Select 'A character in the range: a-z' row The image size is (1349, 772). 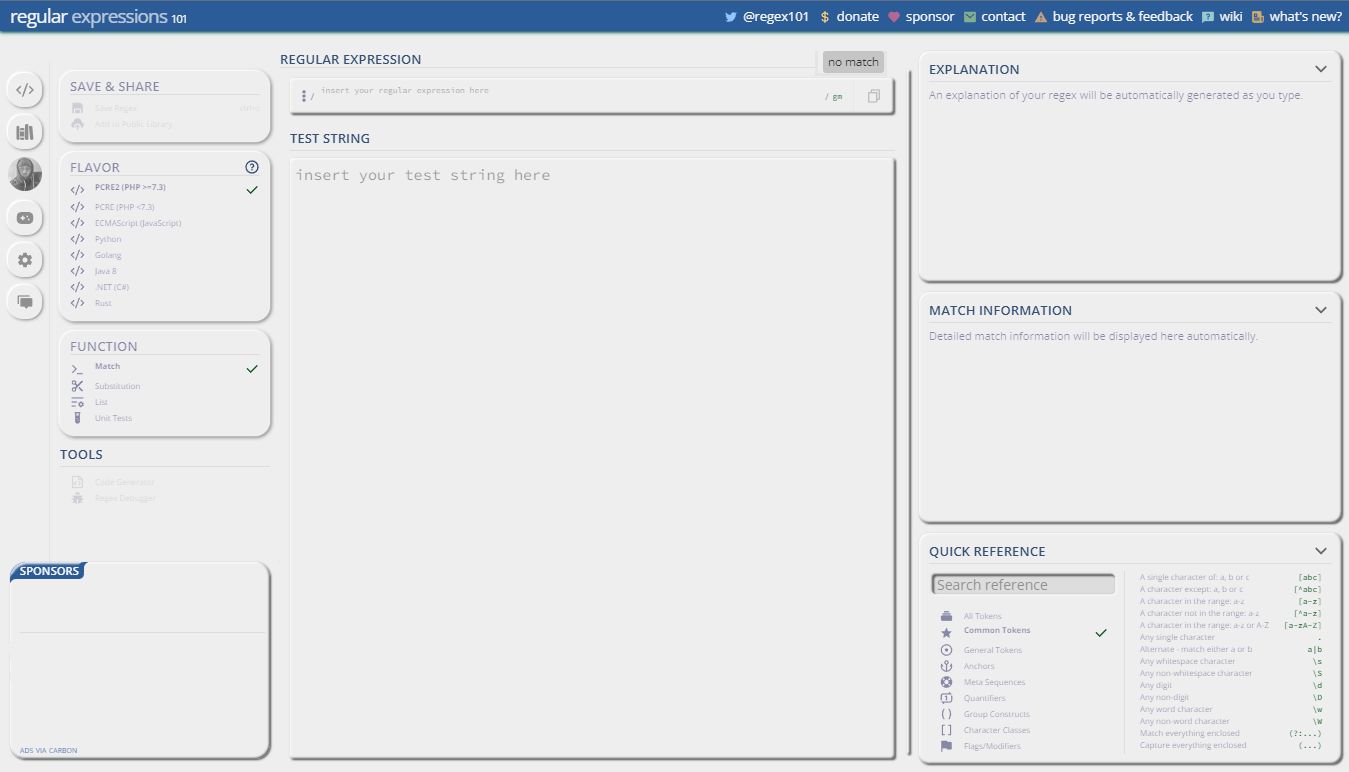tap(1231, 601)
